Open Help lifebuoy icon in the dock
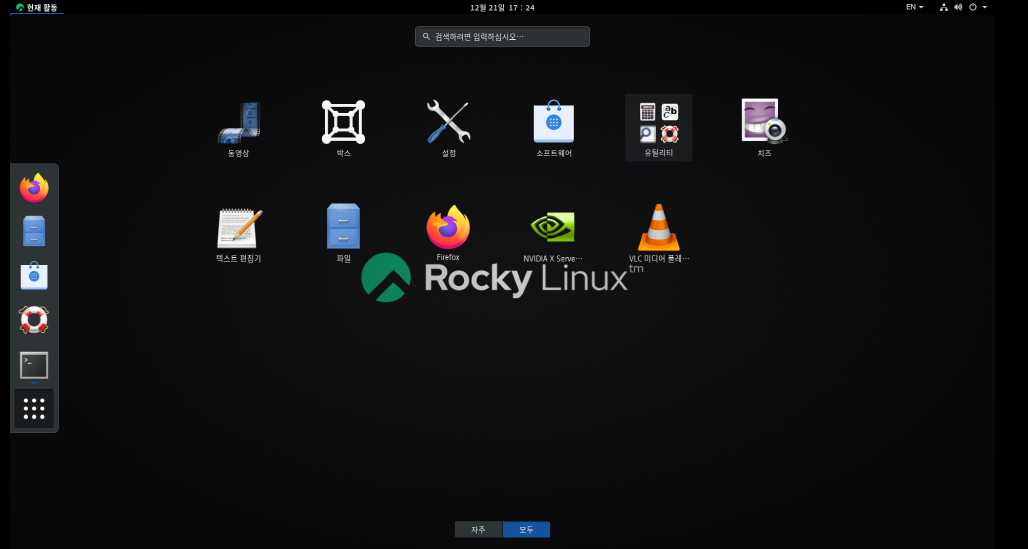 click(x=34, y=320)
